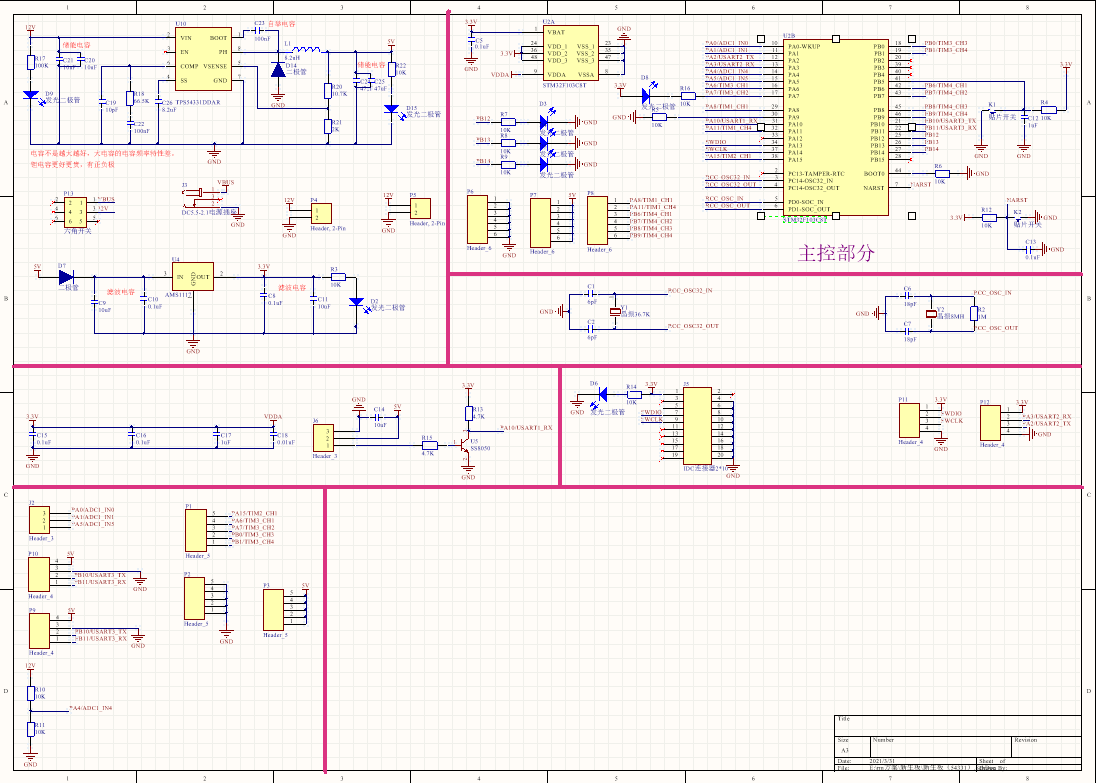Click resistor R12 10K
This screenshot has height=783, width=1096.
pyautogui.click(x=989, y=217)
